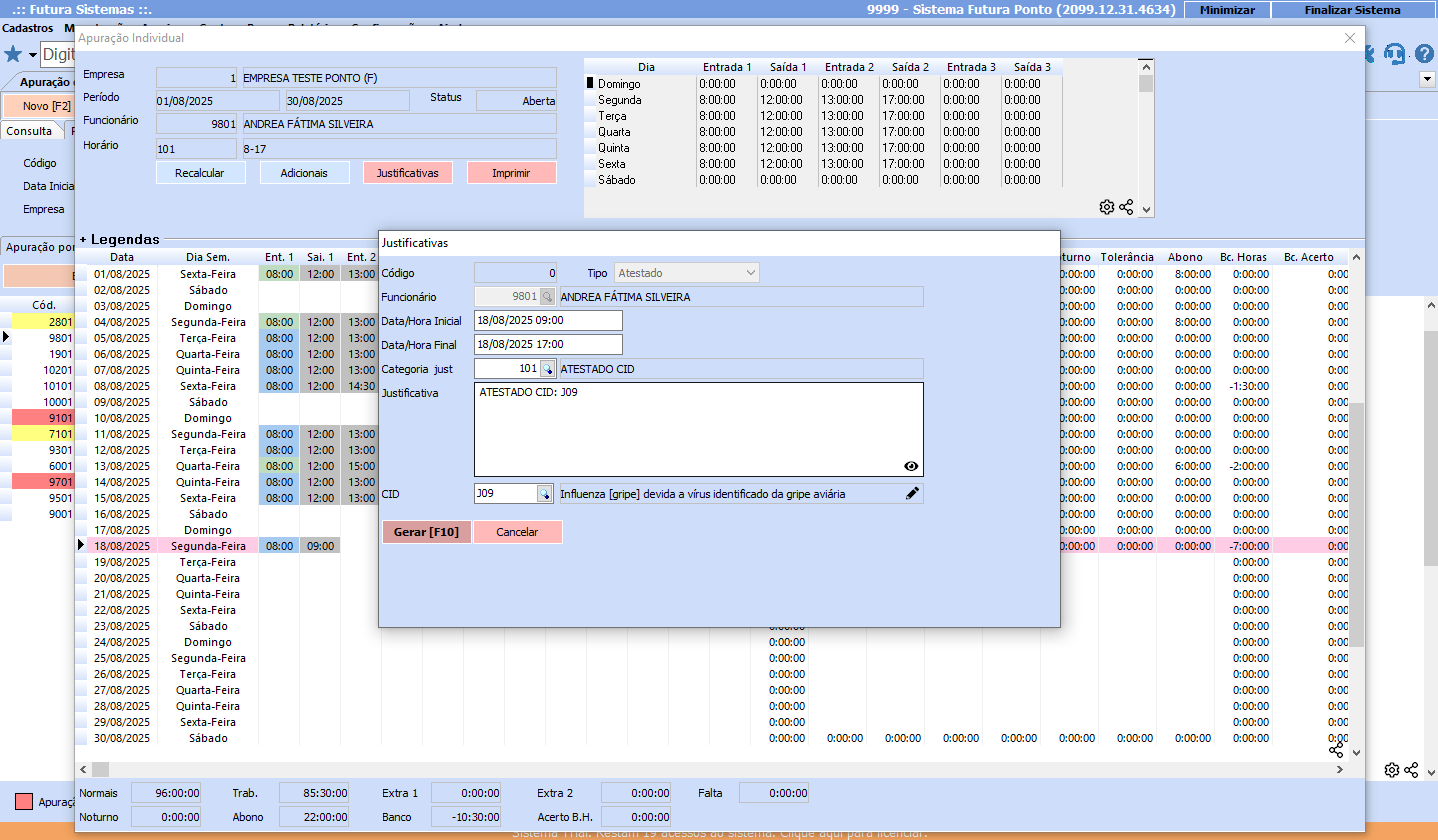1438x840 pixels.
Task: Open gear settings in weekly schedule grid
Action: pyautogui.click(x=1106, y=207)
